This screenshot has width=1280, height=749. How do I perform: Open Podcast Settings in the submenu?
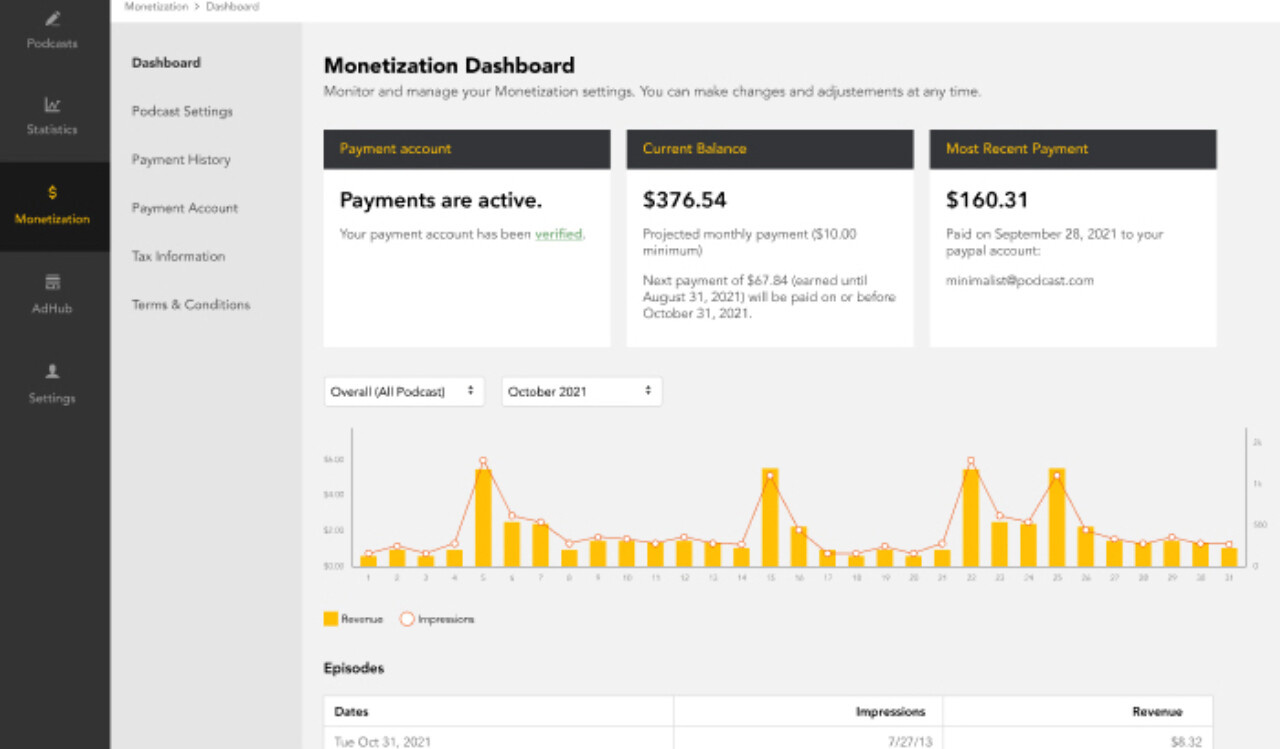(182, 111)
